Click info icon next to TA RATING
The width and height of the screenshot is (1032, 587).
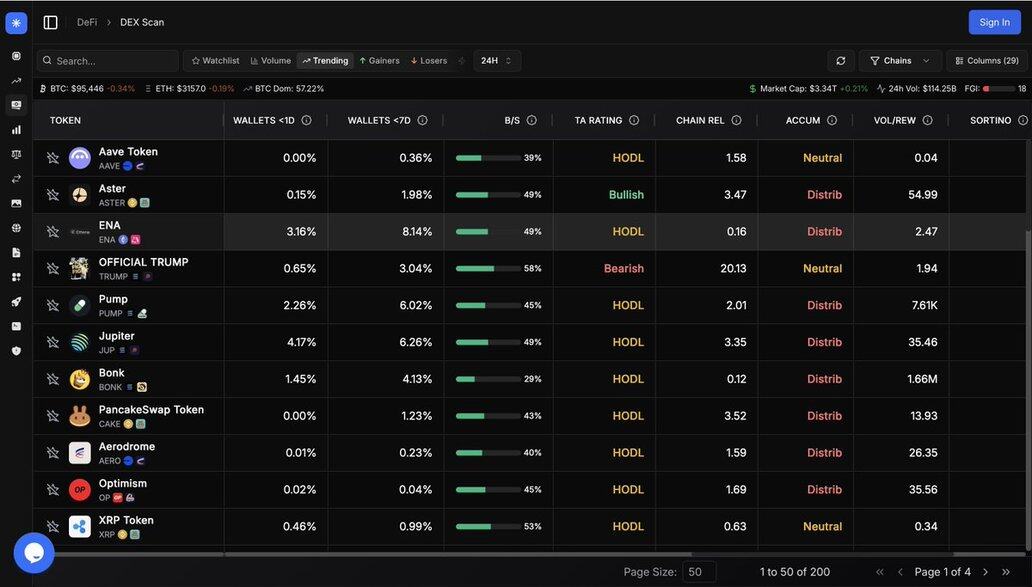click(x=634, y=121)
